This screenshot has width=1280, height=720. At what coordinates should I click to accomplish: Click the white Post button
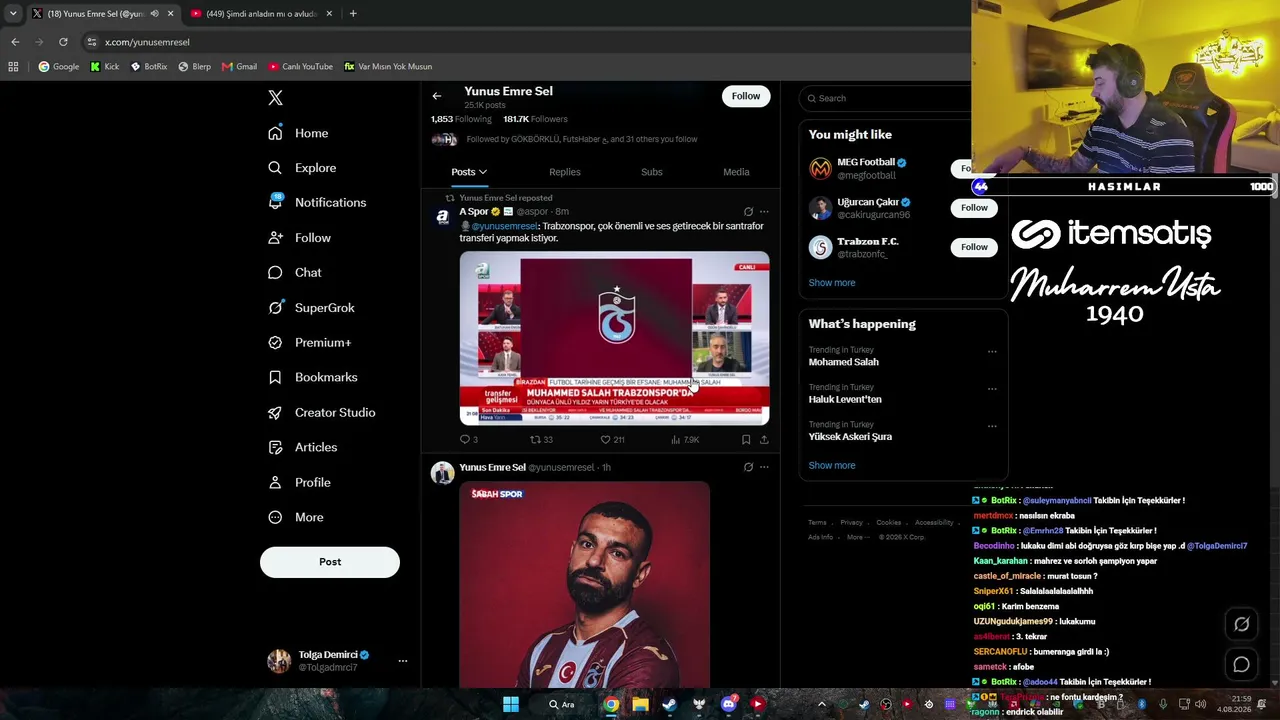[x=330, y=562]
